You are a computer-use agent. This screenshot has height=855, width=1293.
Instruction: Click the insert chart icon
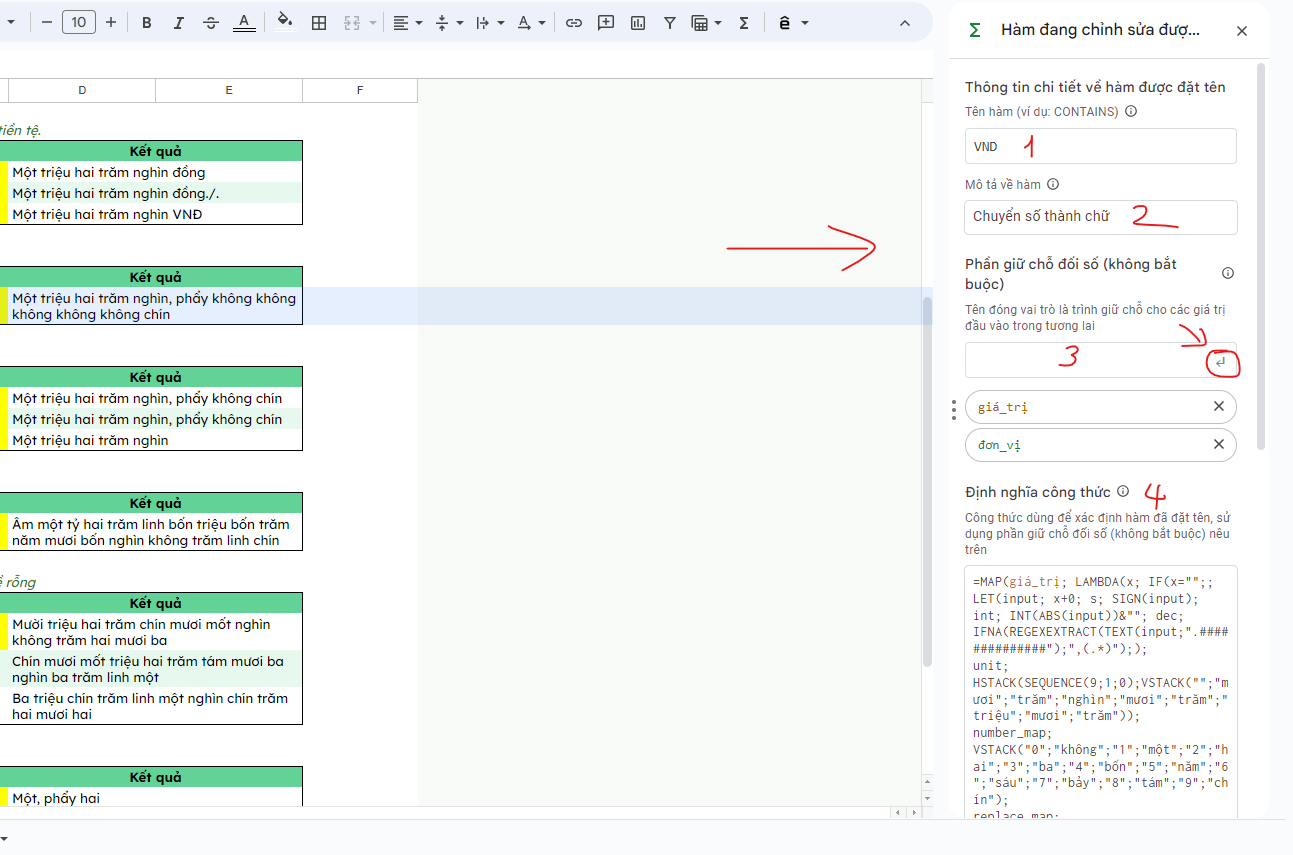pos(638,23)
